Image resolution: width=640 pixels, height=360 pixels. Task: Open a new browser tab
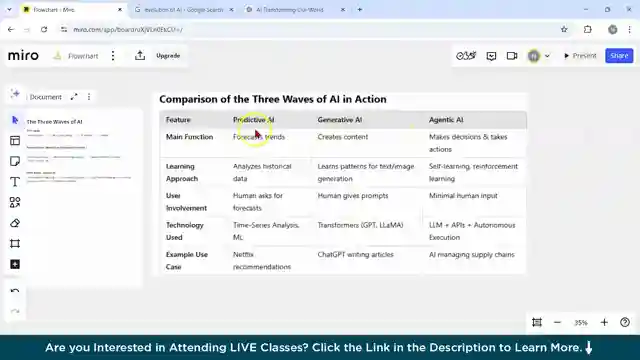tap(360, 9)
